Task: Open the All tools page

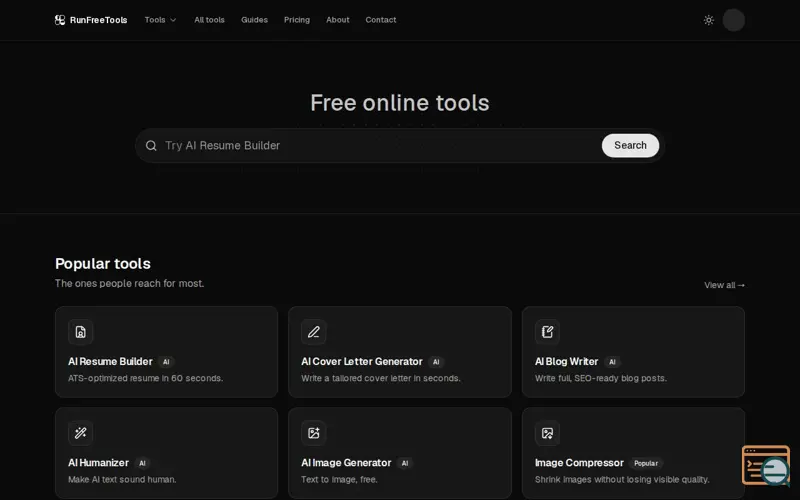Action: point(209,20)
